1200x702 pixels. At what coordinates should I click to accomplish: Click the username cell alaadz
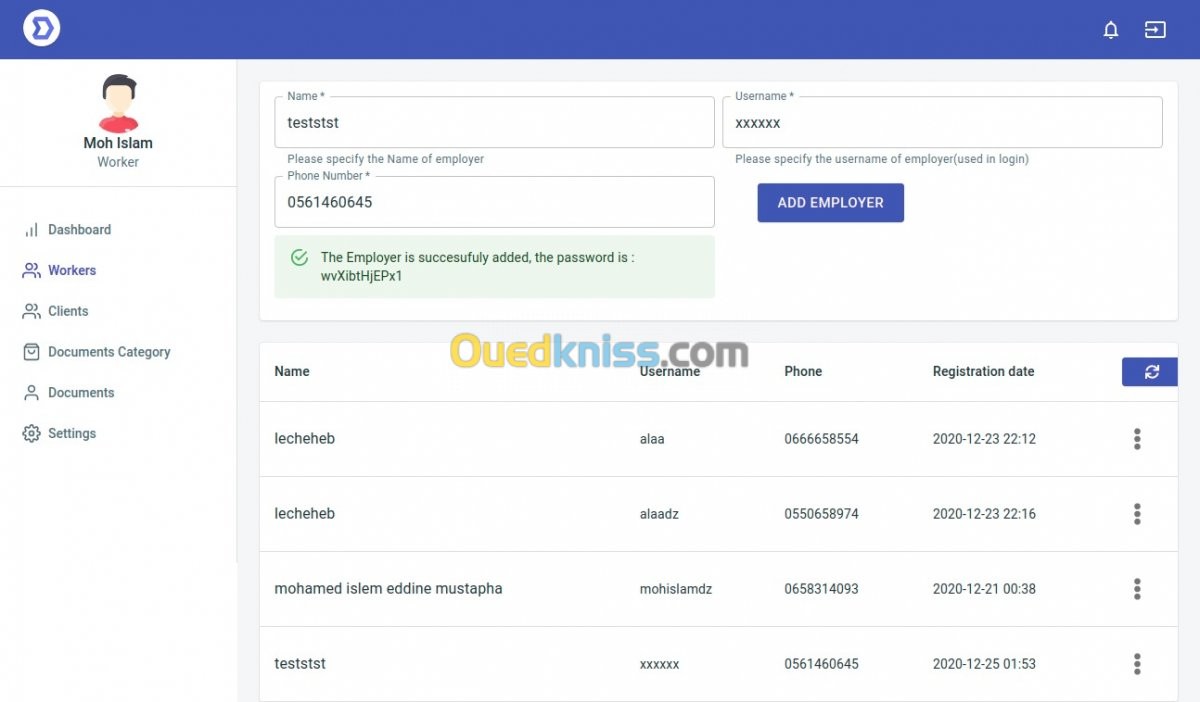click(x=659, y=514)
